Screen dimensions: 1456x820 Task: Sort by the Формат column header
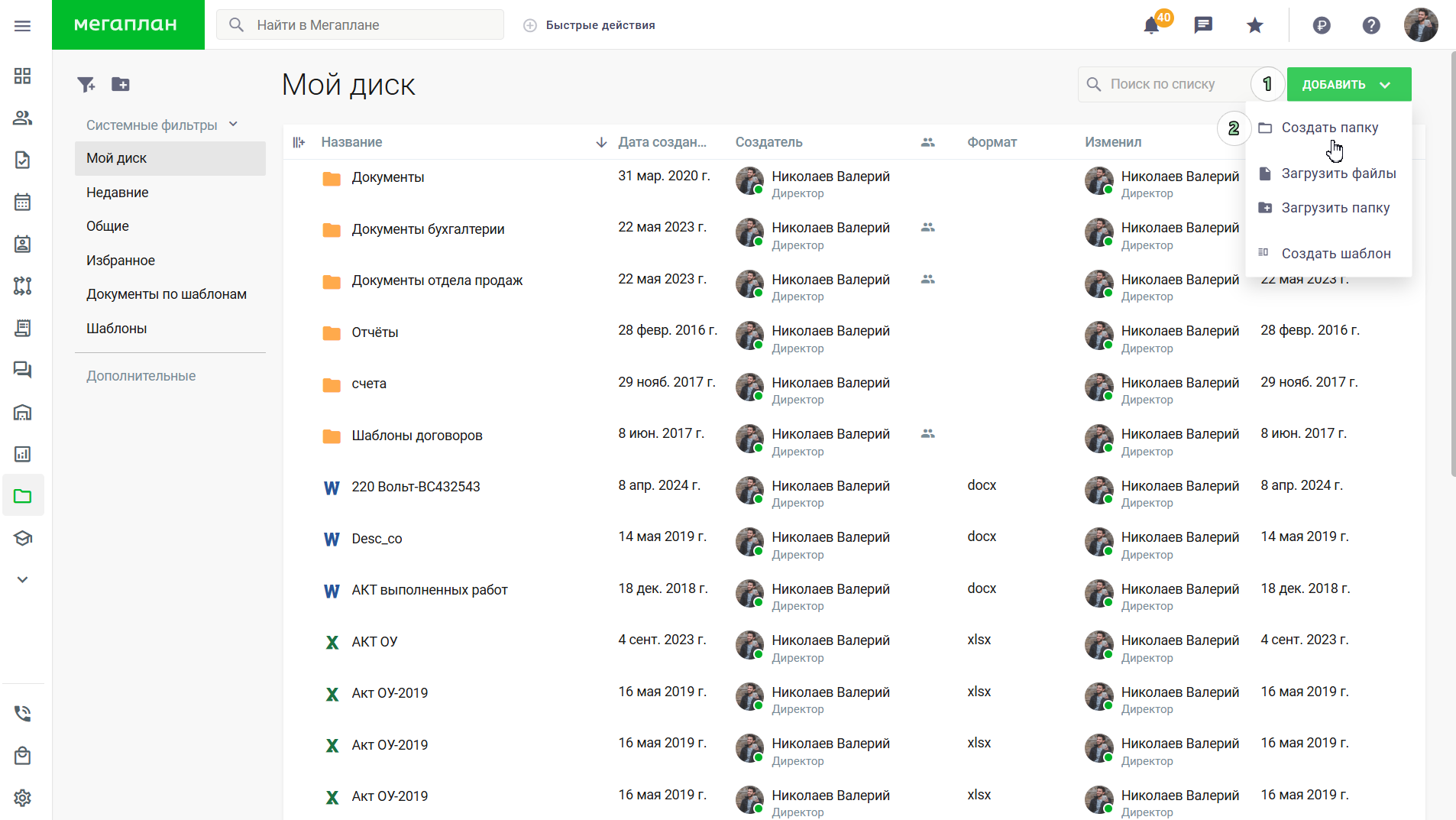[x=992, y=142]
